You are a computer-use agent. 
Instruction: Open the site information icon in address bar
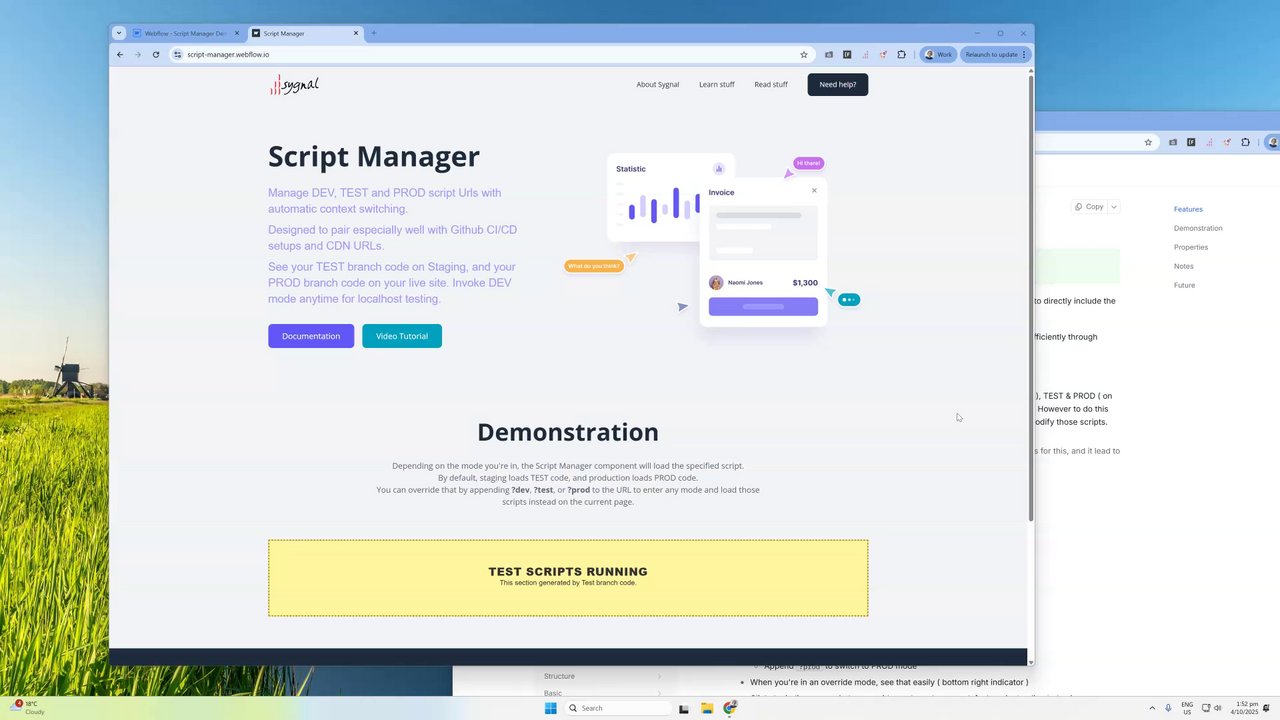click(x=178, y=54)
